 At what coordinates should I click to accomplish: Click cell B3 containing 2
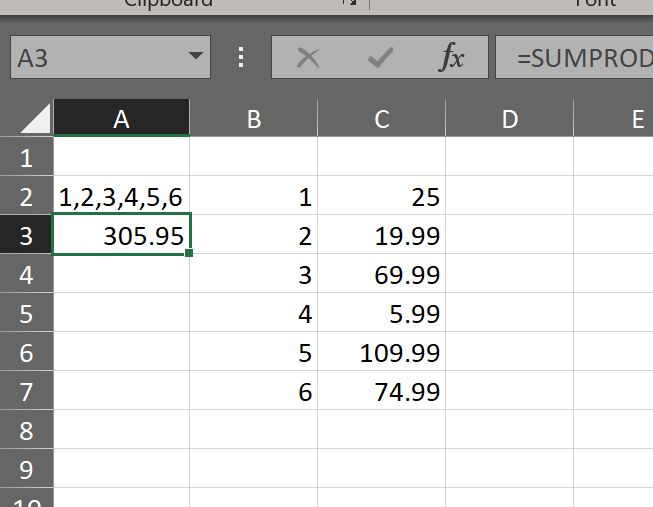(x=254, y=234)
